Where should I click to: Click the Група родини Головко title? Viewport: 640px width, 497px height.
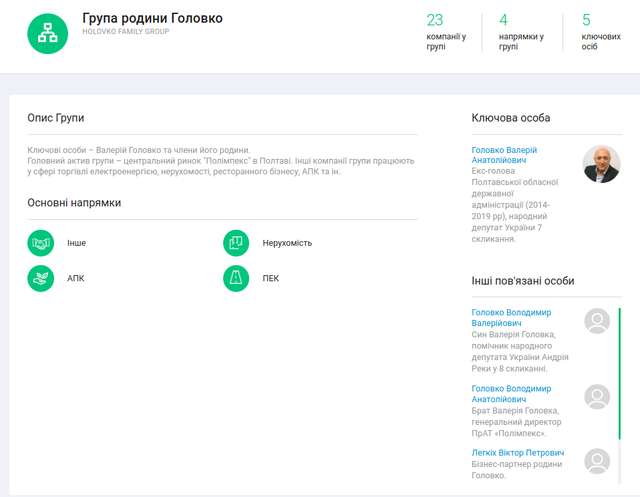coord(152,18)
